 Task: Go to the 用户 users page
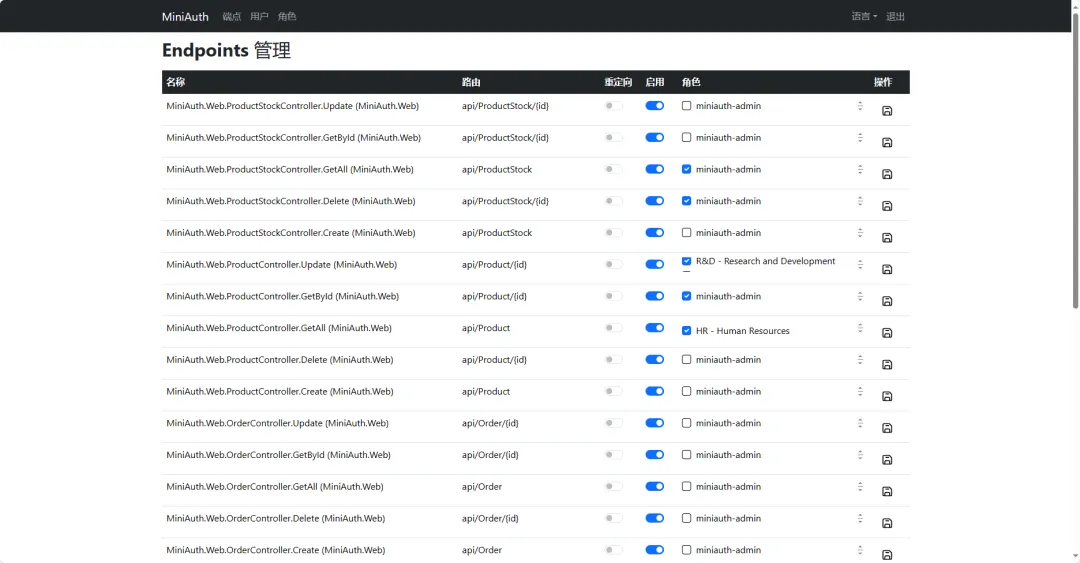259,17
